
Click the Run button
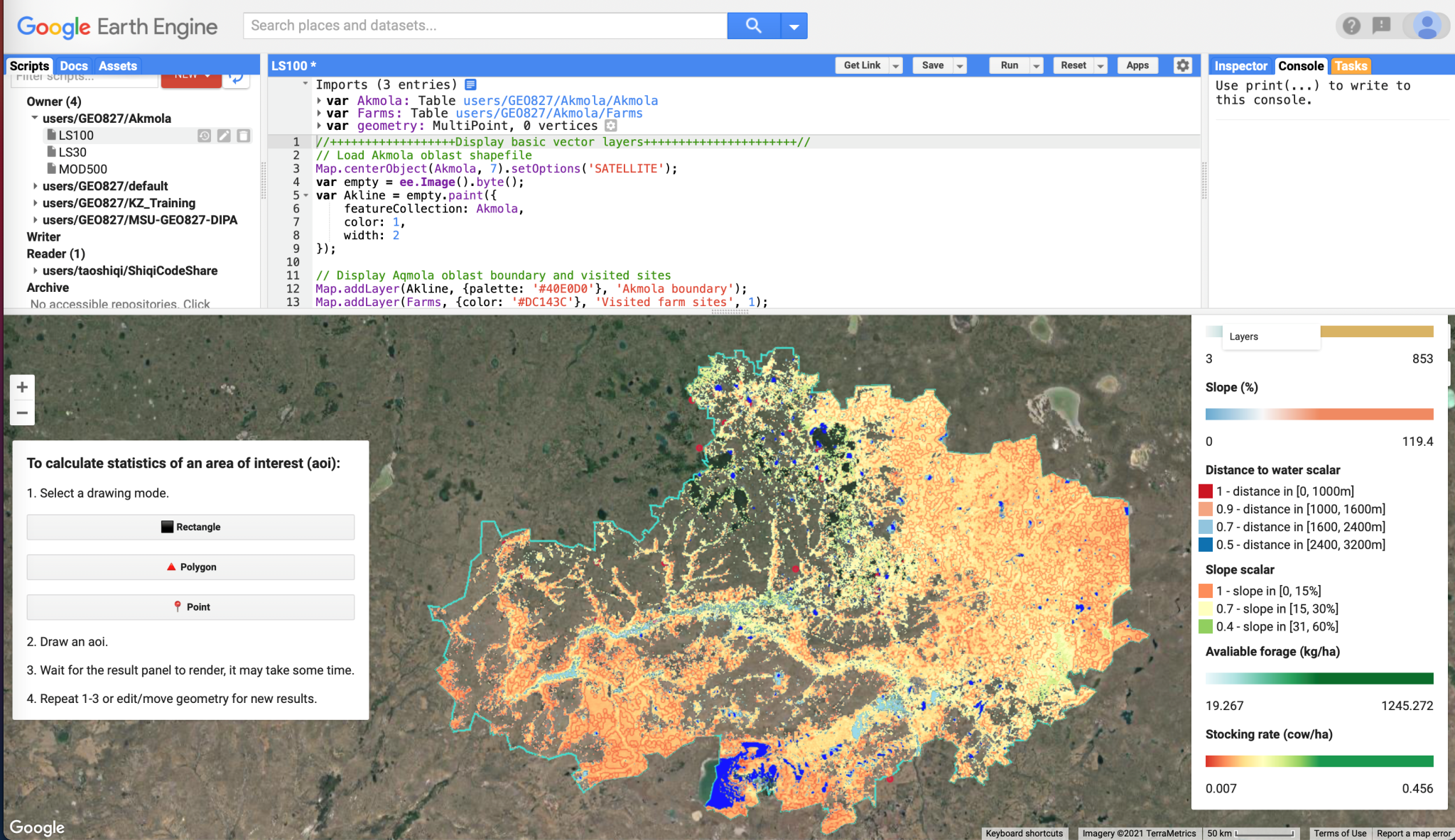coord(1010,65)
